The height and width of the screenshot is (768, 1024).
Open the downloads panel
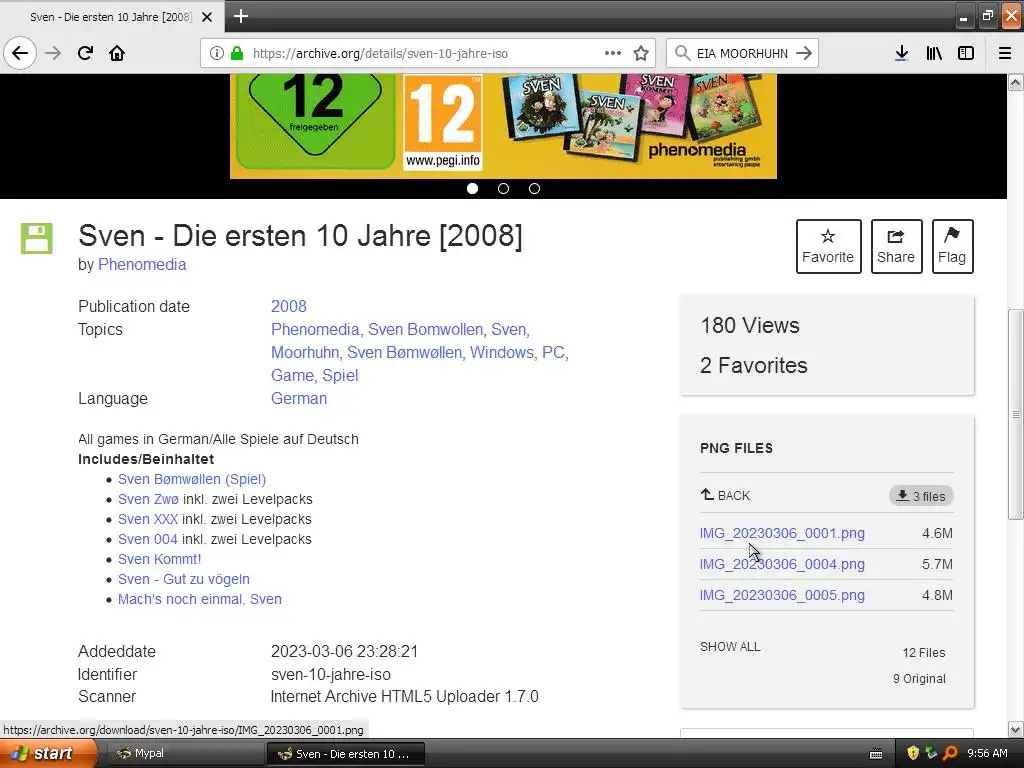click(901, 53)
